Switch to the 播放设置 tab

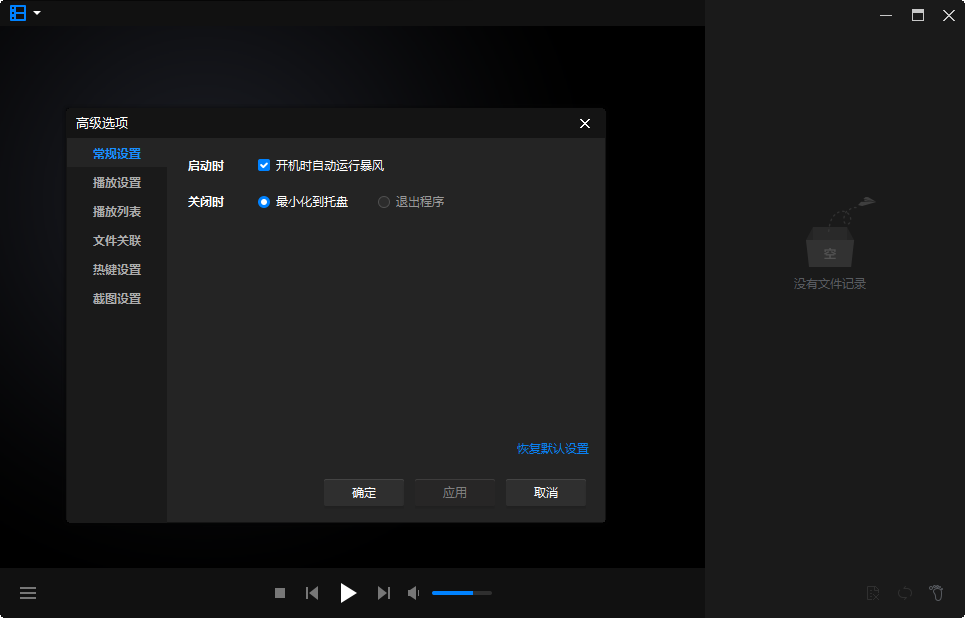117,183
